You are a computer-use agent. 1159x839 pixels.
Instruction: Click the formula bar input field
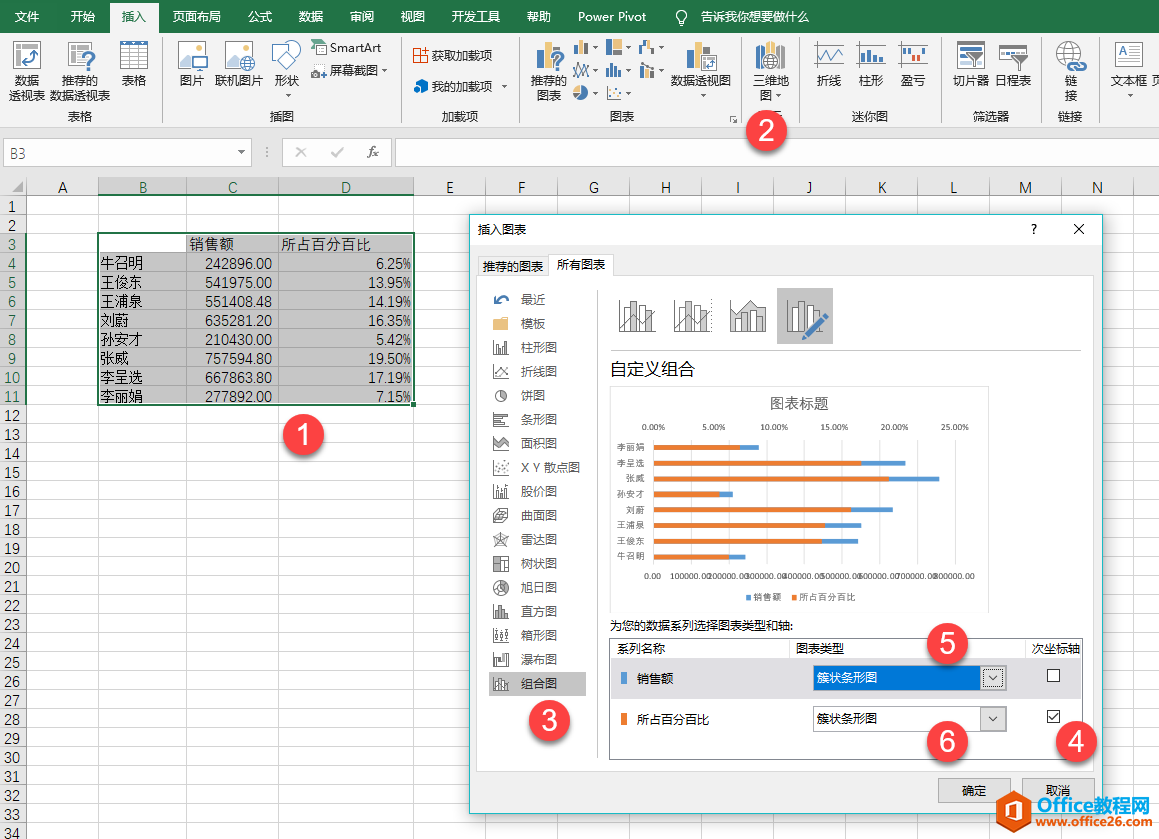click(776, 152)
